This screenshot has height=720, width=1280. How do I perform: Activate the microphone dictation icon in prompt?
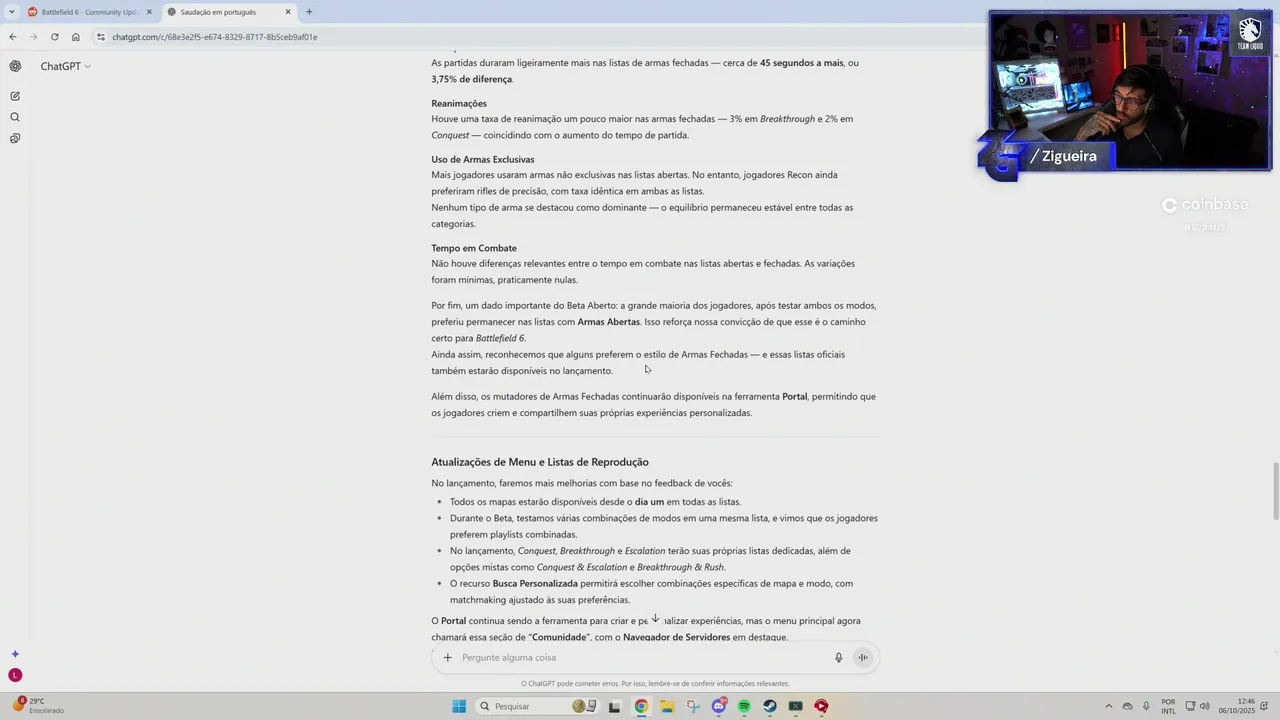pyautogui.click(x=839, y=657)
